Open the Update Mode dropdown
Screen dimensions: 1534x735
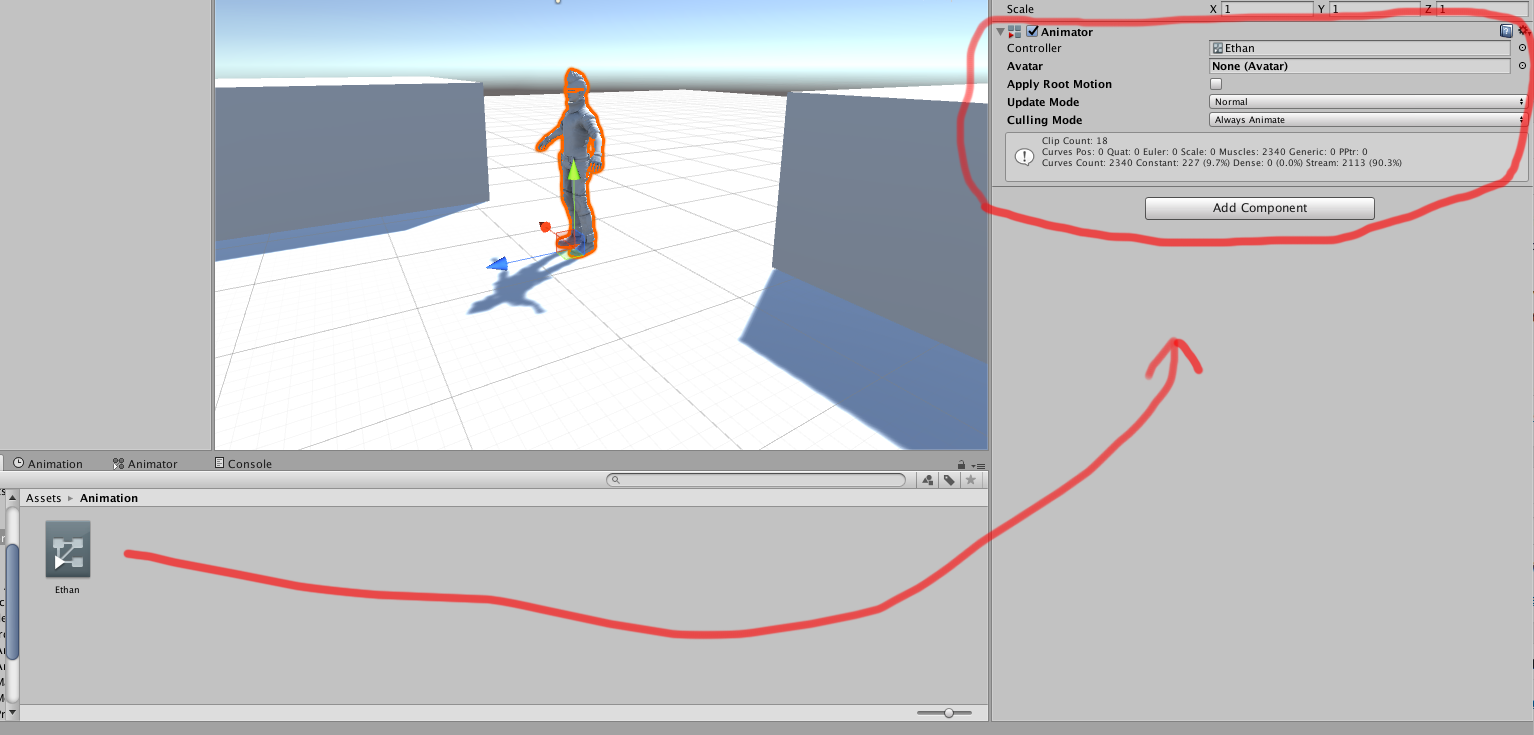coord(1368,102)
